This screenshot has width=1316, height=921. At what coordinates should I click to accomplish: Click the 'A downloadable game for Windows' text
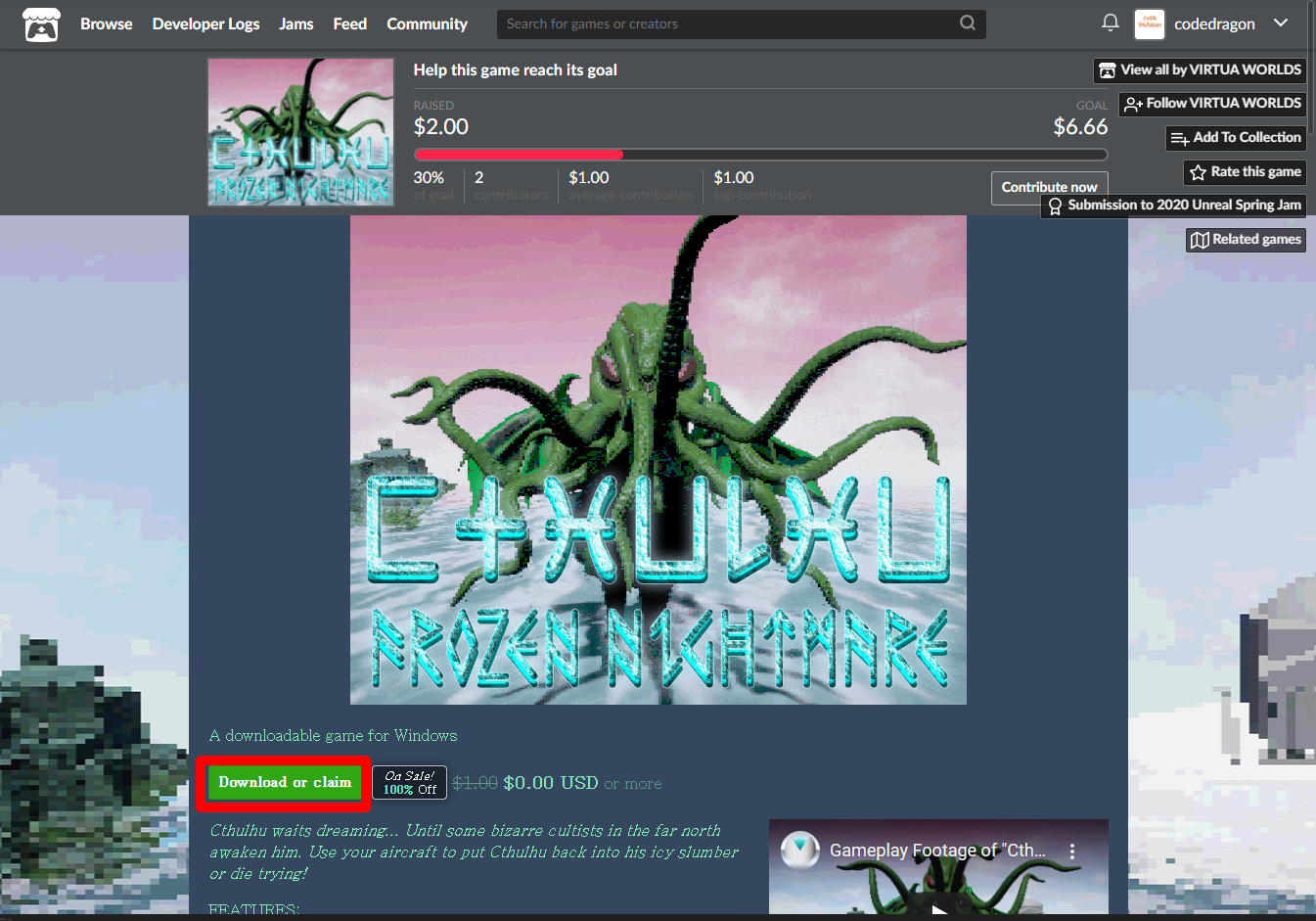coord(333,735)
